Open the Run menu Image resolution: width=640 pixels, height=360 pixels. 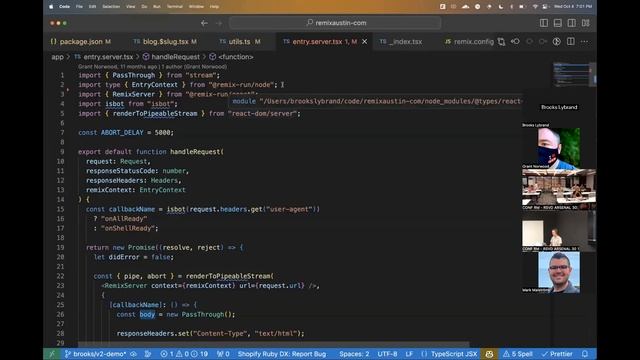pos(157,7)
